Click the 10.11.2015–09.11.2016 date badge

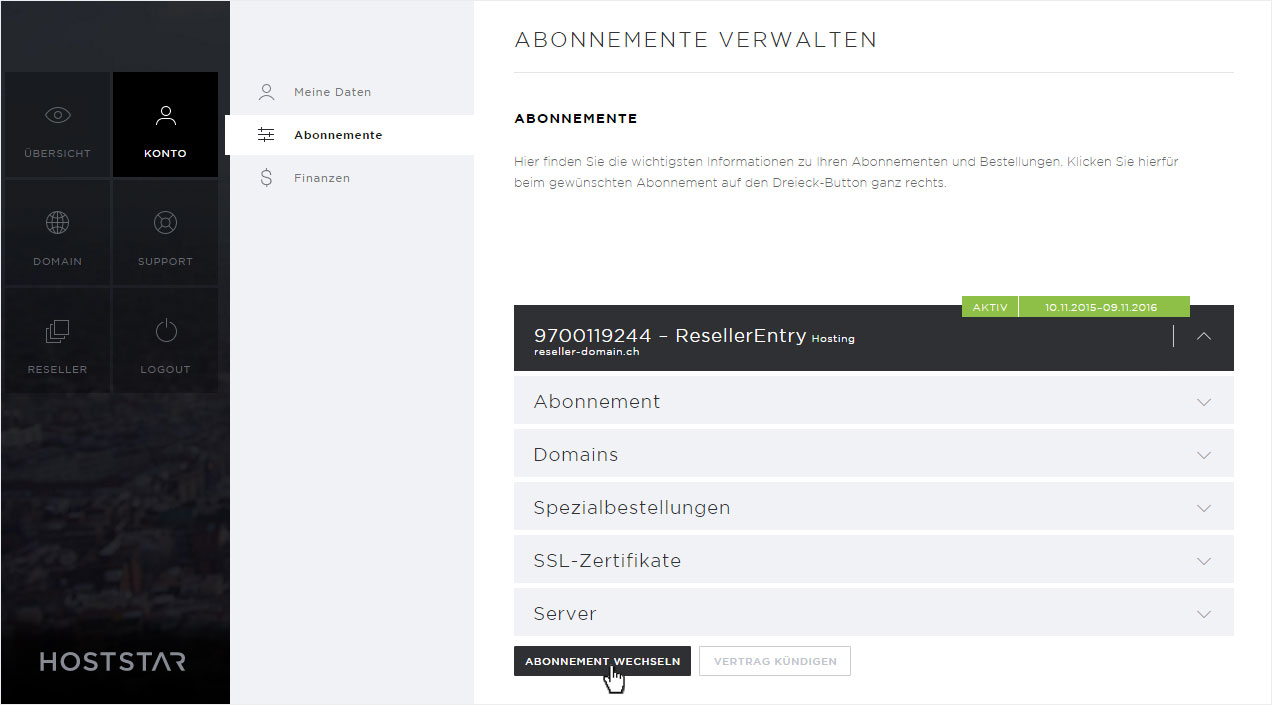coord(1104,307)
